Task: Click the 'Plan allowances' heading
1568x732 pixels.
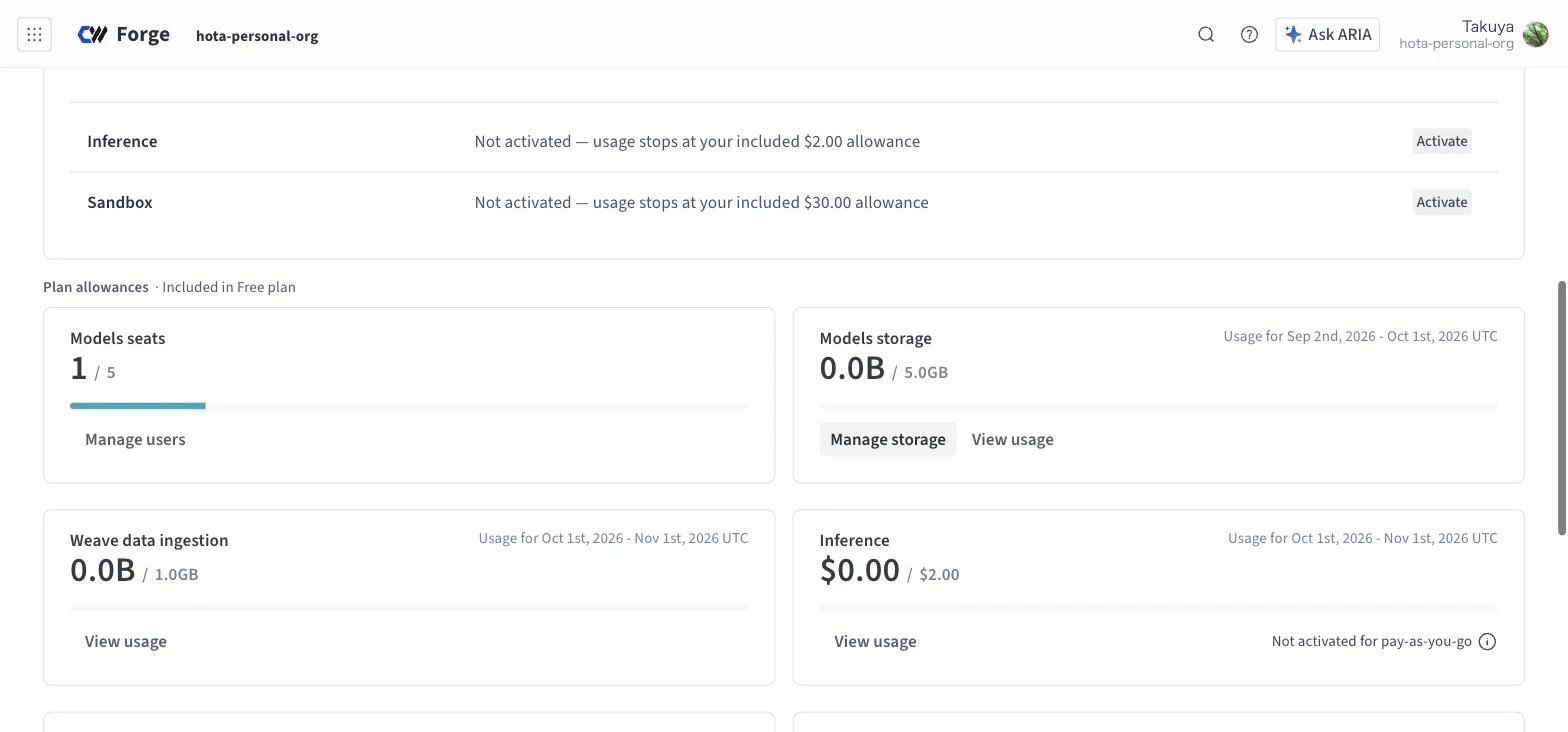Action: tap(96, 287)
